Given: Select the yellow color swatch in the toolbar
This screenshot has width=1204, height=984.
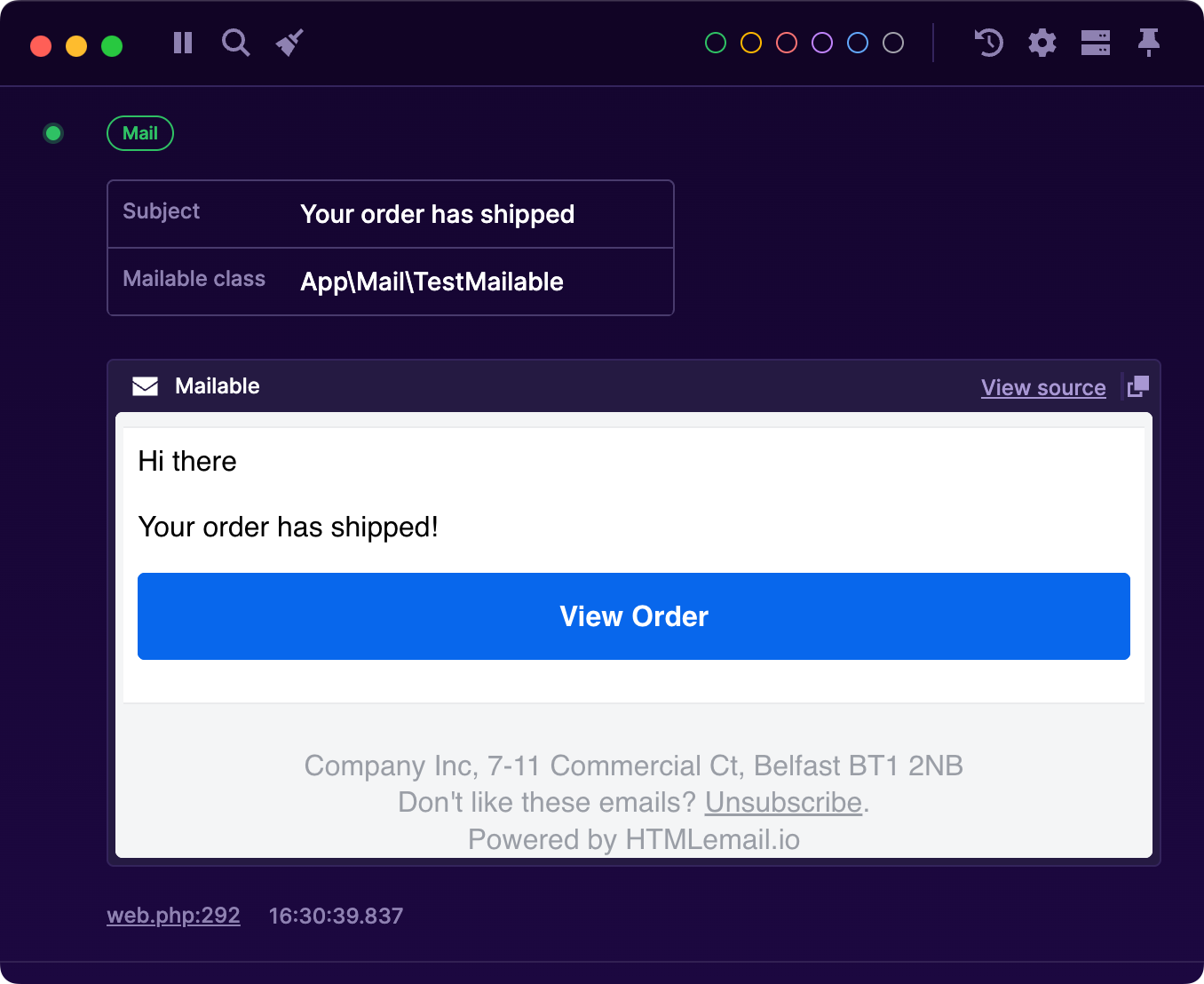Looking at the screenshot, I should 750,42.
